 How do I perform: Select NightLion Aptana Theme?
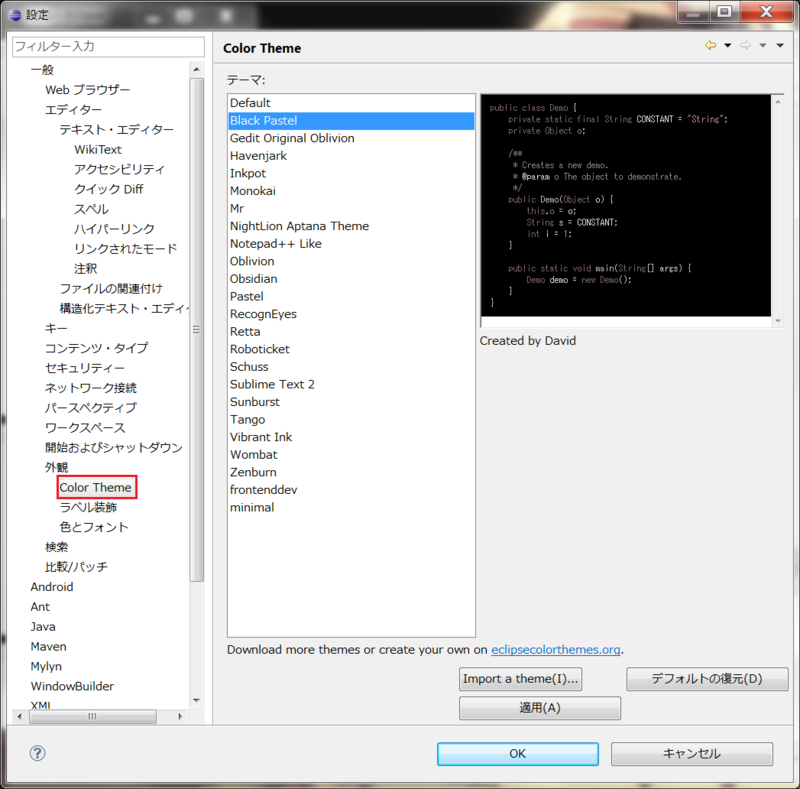pos(351,226)
